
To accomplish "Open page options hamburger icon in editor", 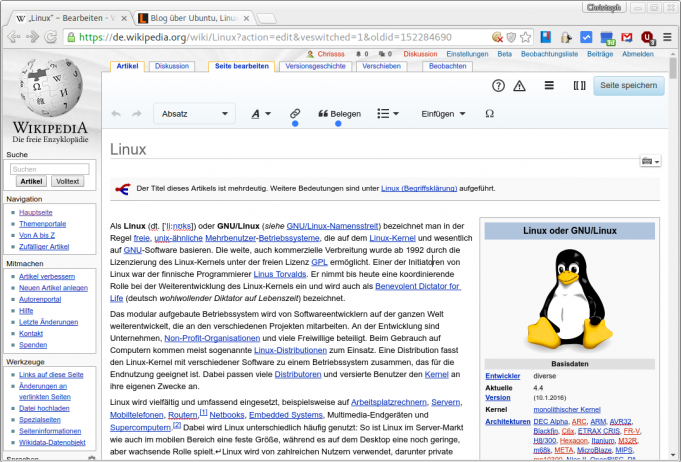I will click(549, 86).
